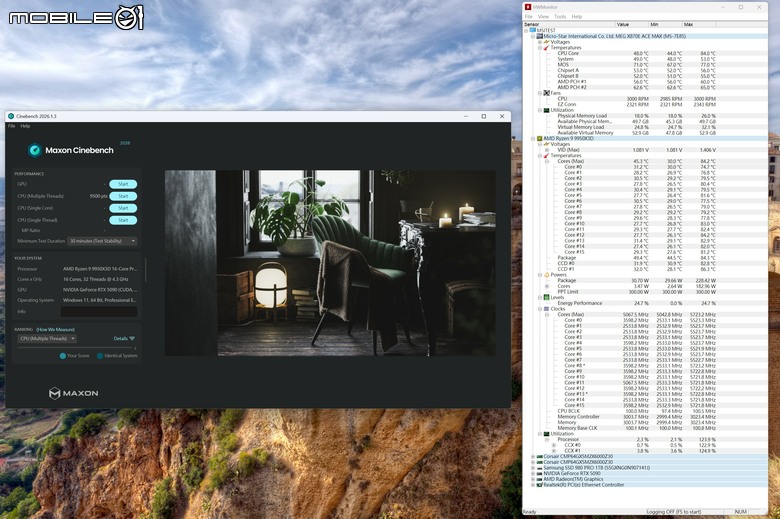
Task: Select the Samsung SSD 980 PRO drive icon
Action: tap(539, 468)
